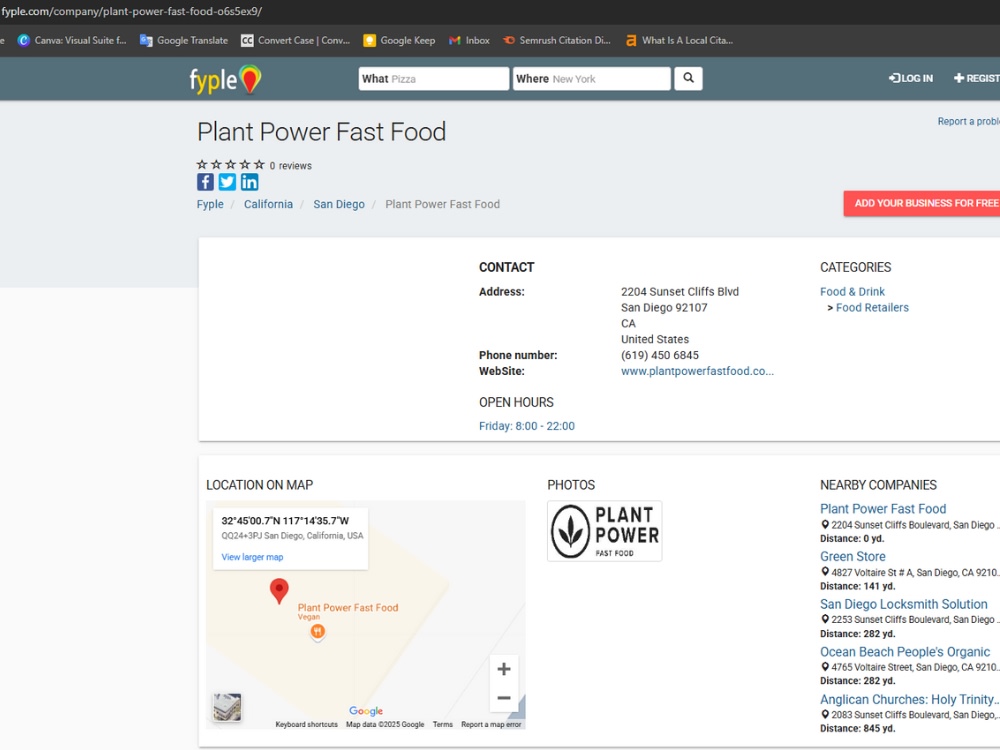Screen dimensions: 1000x750
Task: Click the address 2204 Sunset Cliffs Blvd
Action: click(x=680, y=291)
